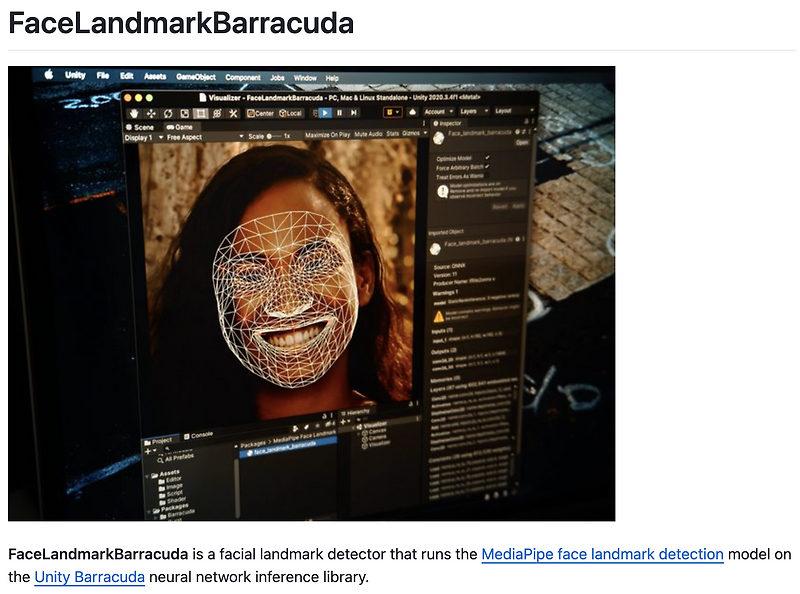This screenshot has width=800, height=594.
Task: Adjust the Scale slider in the Game view
Action: 271,136
